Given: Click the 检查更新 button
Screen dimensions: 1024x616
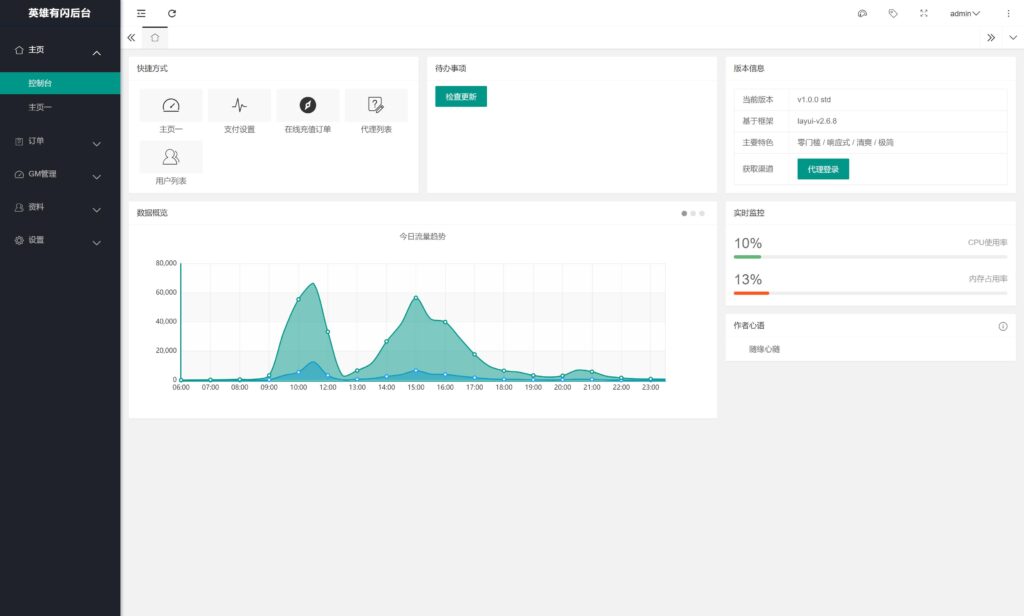Looking at the screenshot, I should pos(460,96).
